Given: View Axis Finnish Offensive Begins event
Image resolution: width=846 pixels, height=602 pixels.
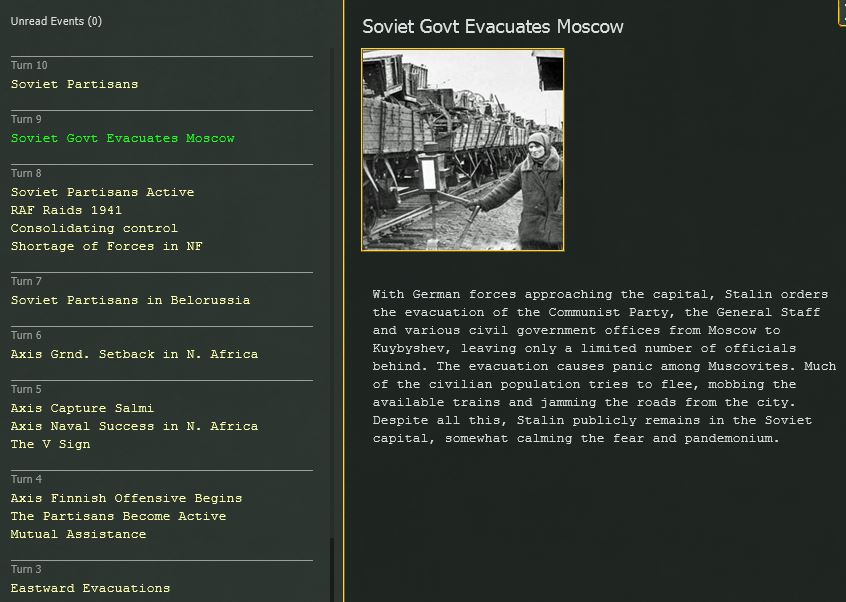Looking at the screenshot, I should click(x=126, y=498).
